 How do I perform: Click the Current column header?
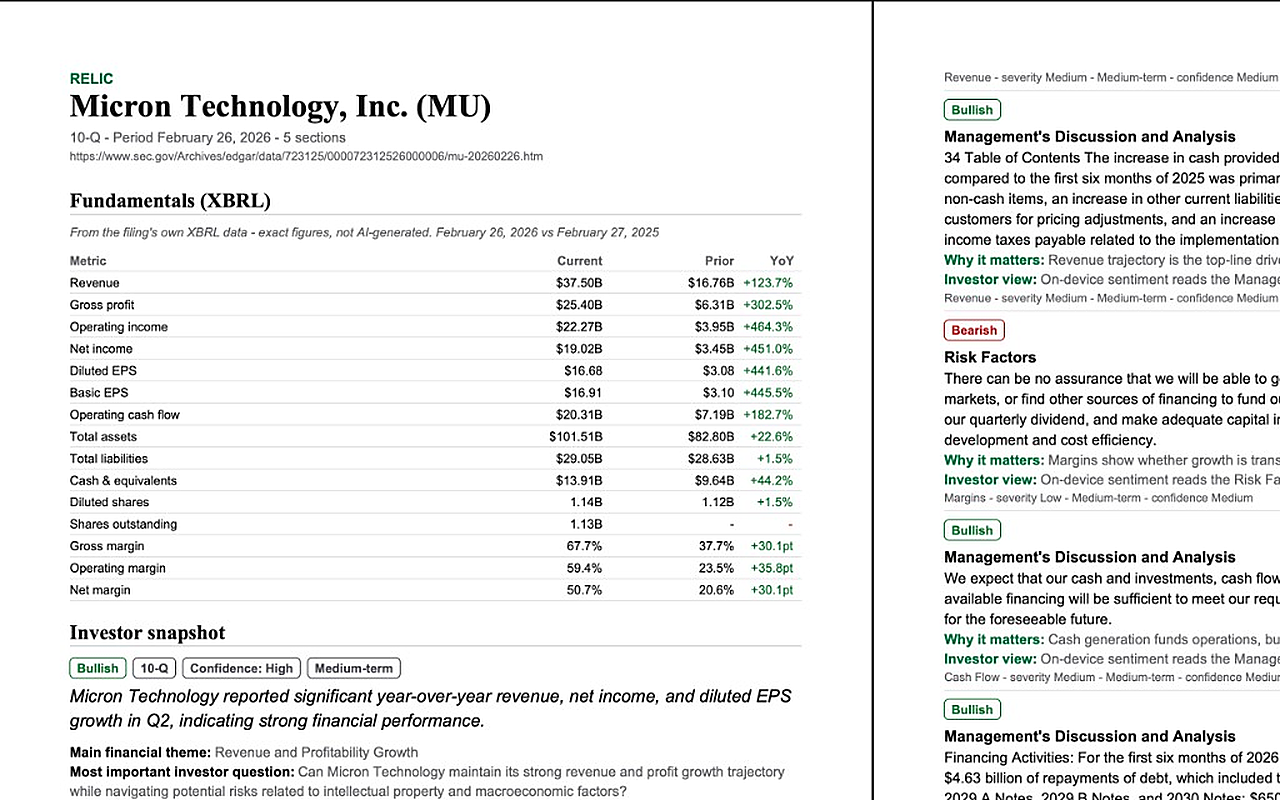tap(579, 261)
